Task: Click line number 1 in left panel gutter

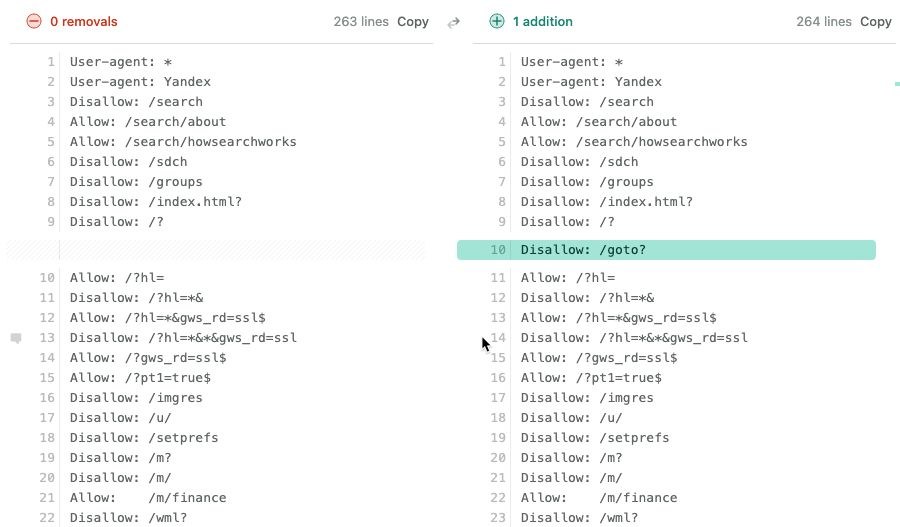Action: pyautogui.click(x=51, y=62)
